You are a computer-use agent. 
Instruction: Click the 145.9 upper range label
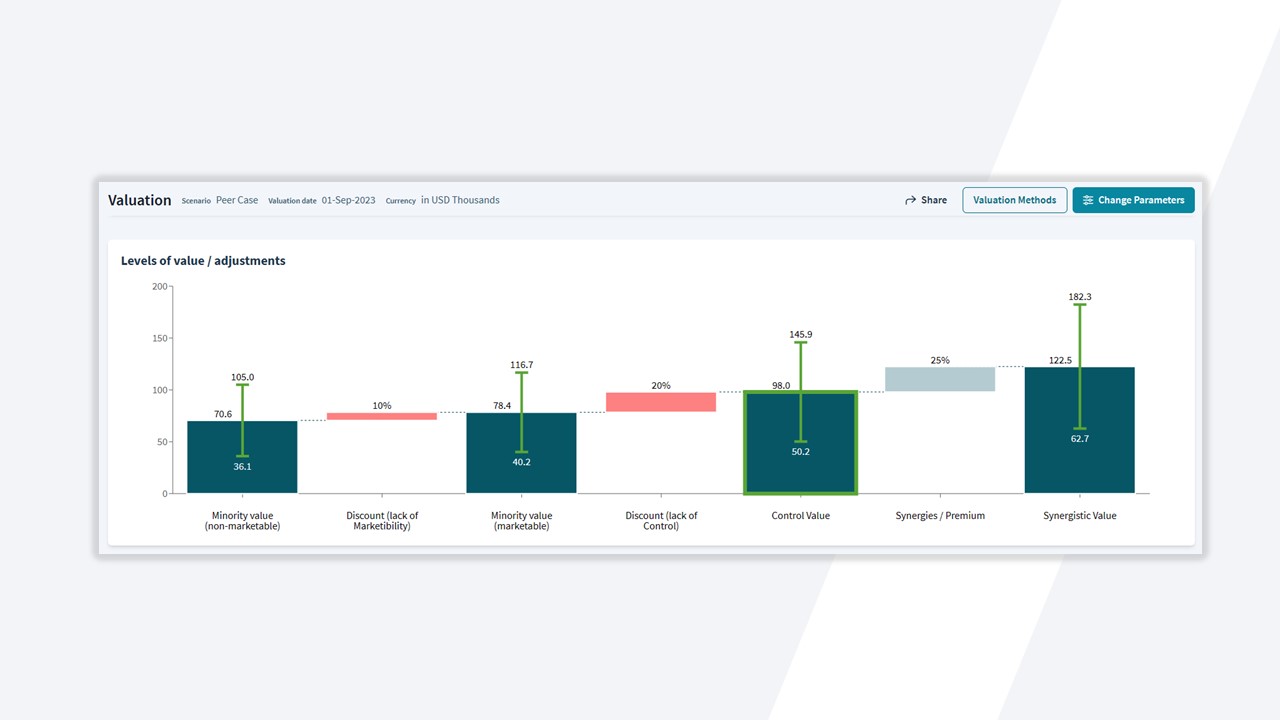801,334
